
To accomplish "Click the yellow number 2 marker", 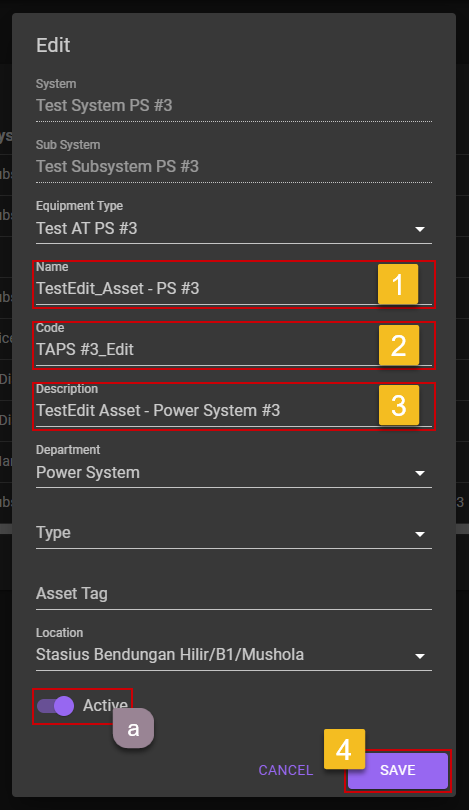I will pyautogui.click(x=399, y=345).
